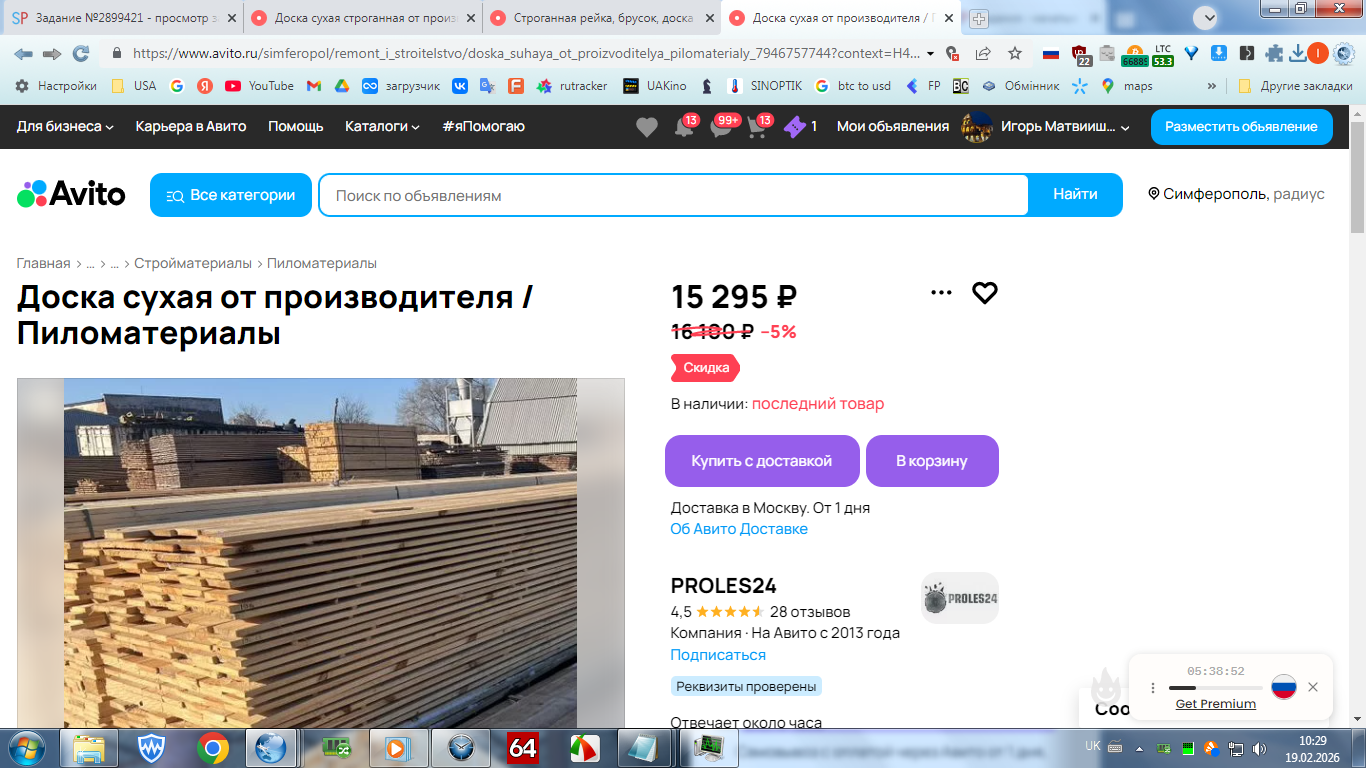Open messages chat bubble icon with 99+
This screenshot has height=768, width=1366.
(722, 127)
